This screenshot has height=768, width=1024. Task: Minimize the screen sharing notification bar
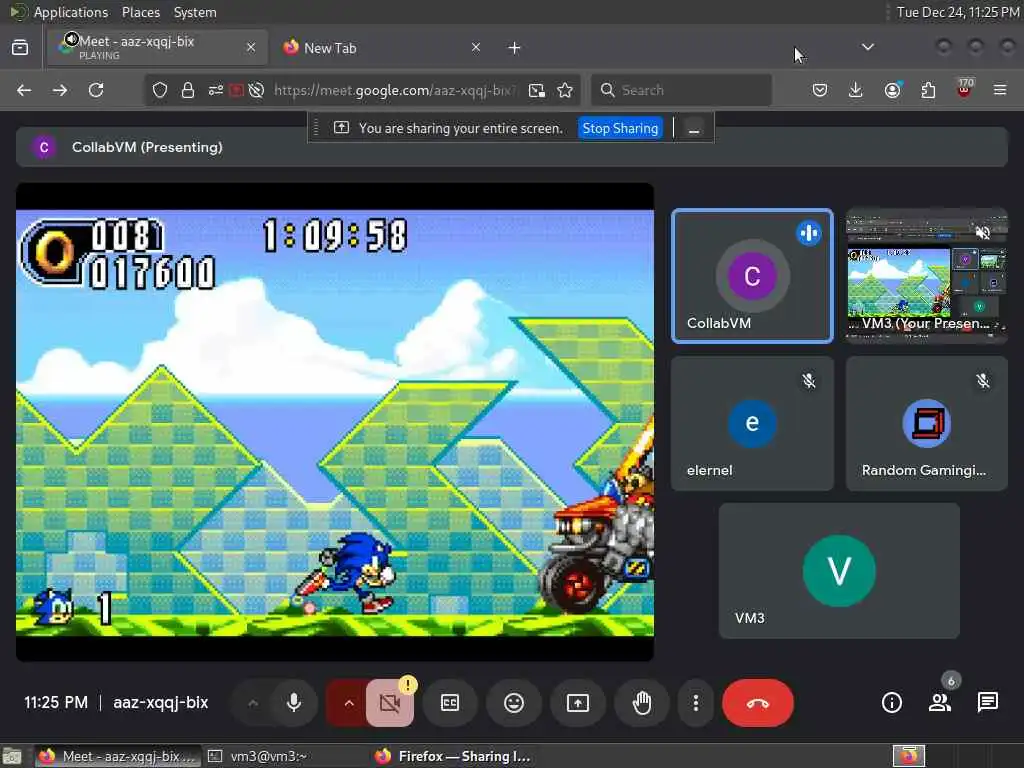(x=694, y=129)
